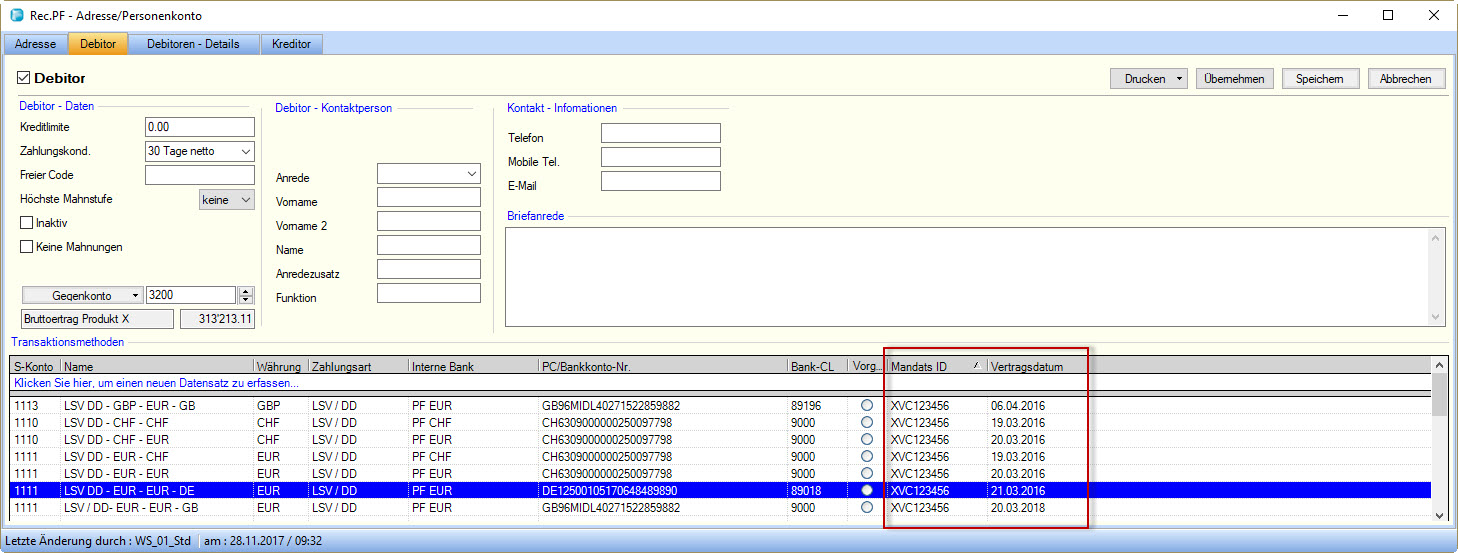1458x553 pixels.
Task: Switch to the Adresse tab
Action: (35, 44)
